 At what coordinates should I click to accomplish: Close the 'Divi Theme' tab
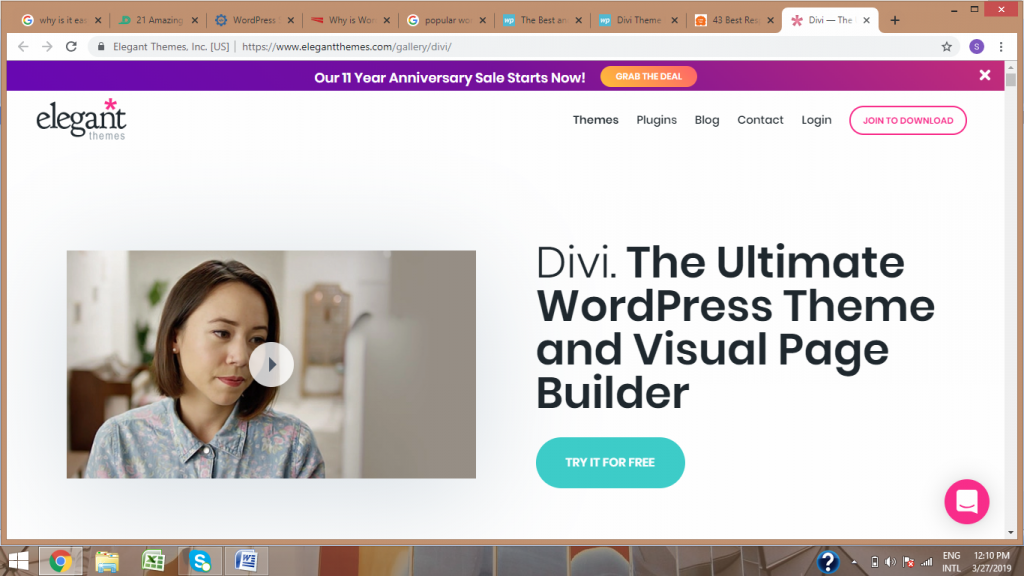pyautogui.click(x=675, y=20)
